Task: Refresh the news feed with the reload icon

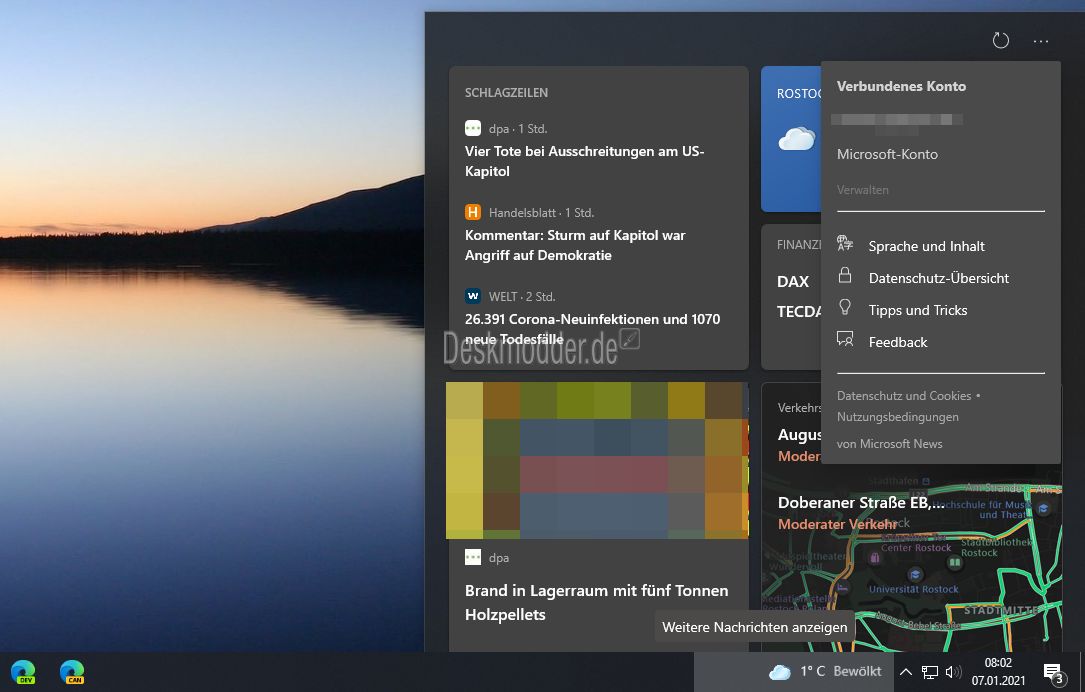Action: 1001,40
